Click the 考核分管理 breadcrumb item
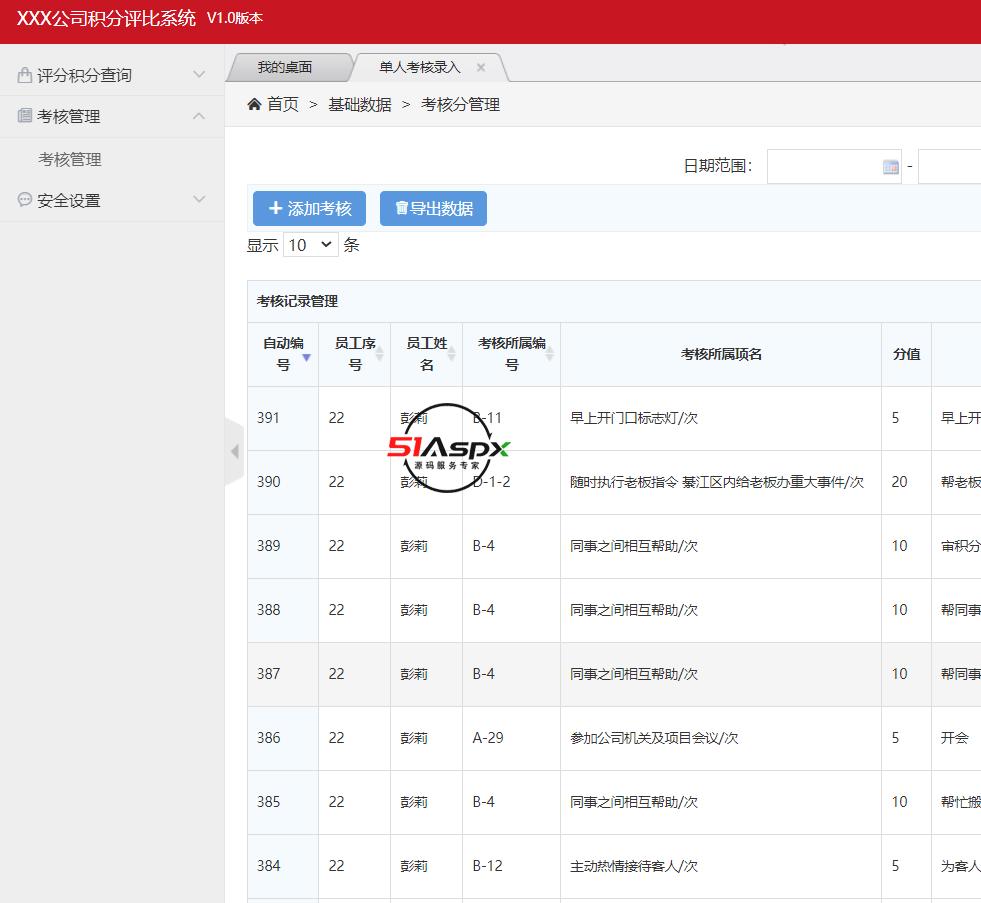 coord(460,105)
